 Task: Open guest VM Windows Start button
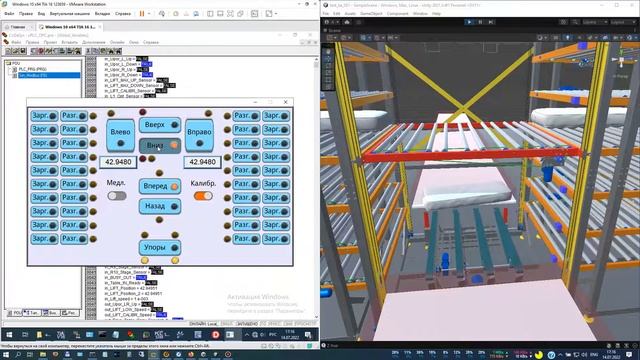click(9, 335)
